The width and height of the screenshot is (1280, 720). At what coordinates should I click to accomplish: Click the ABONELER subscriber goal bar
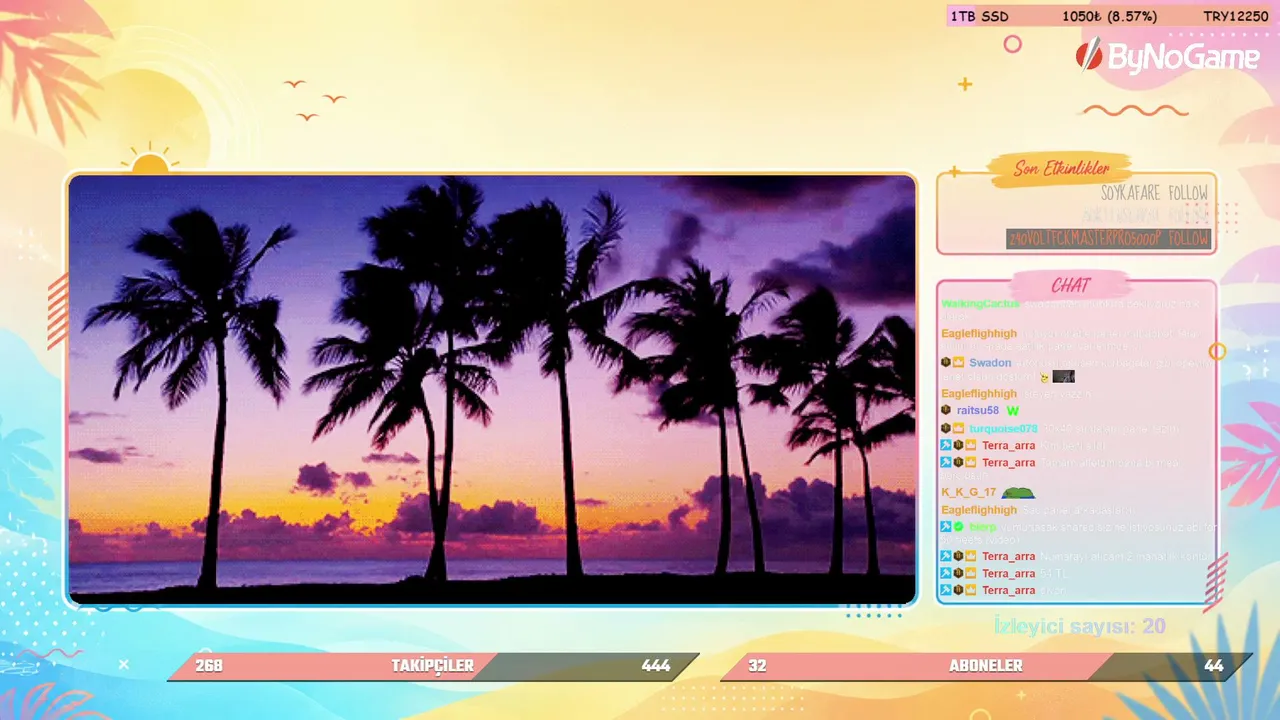(986, 666)
